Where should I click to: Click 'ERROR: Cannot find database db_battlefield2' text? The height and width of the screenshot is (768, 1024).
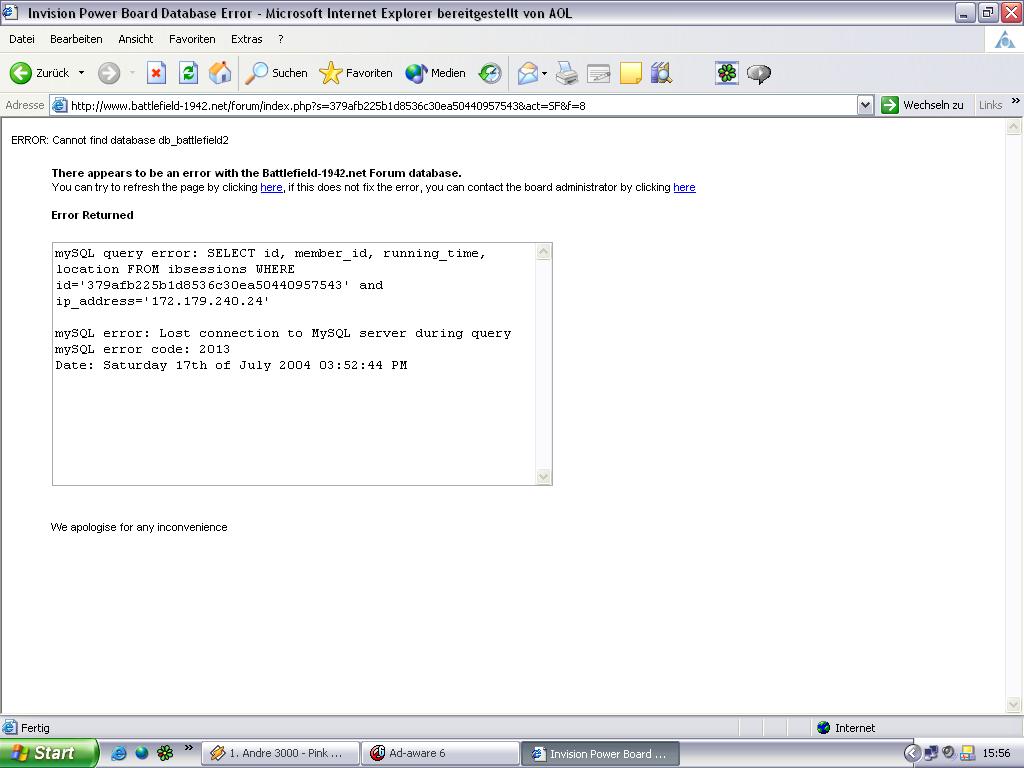pos(120,140)
